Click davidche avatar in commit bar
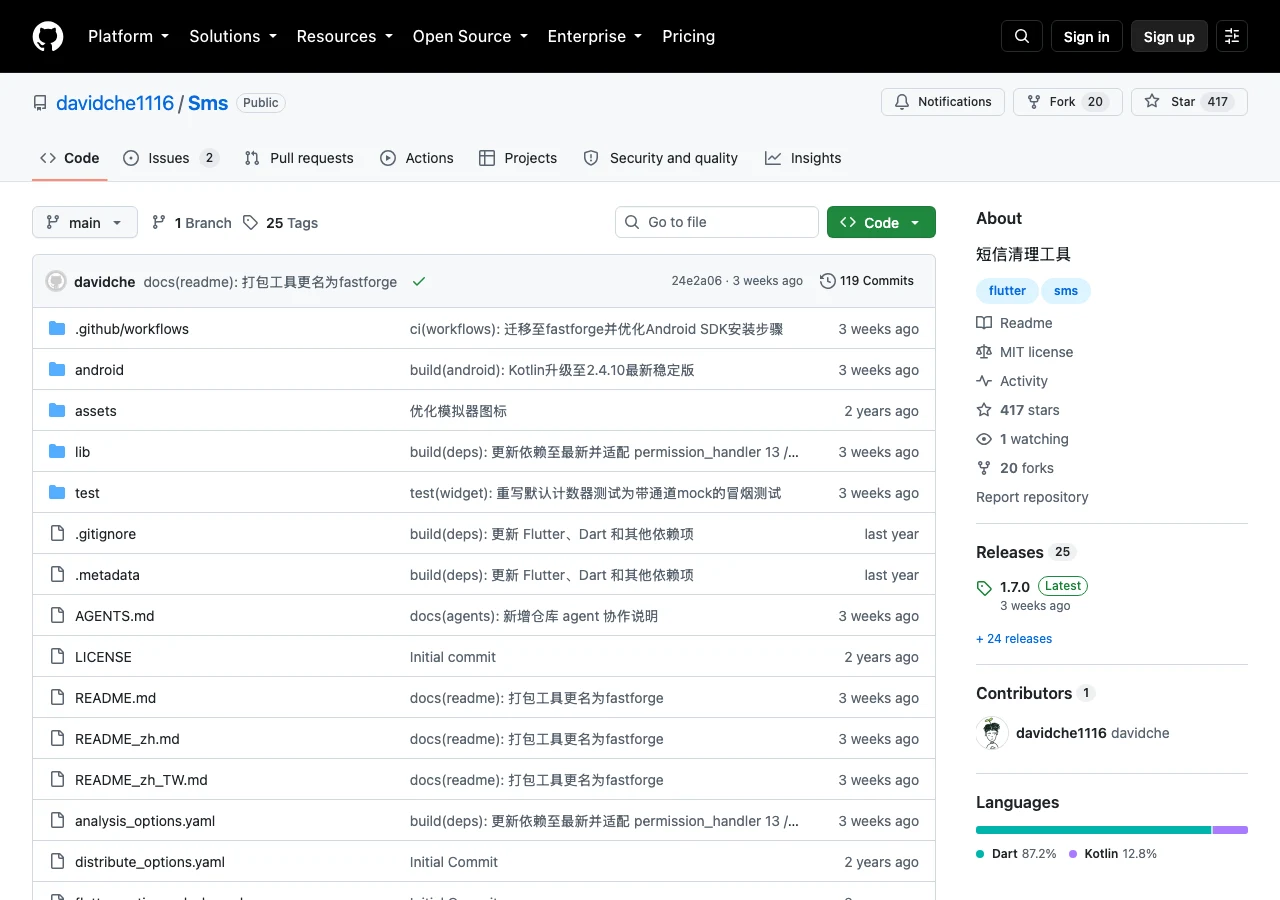The width and height of the screenshot is (1280, 900). click(x=56, y=282)
